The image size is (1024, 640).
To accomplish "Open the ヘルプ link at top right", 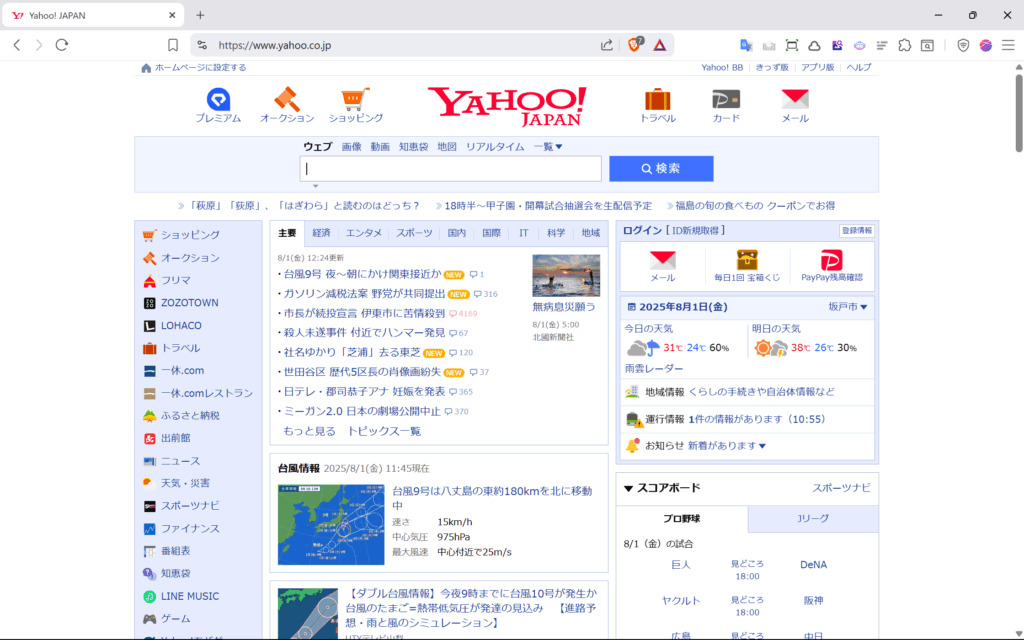I will [x=859, y=67].
